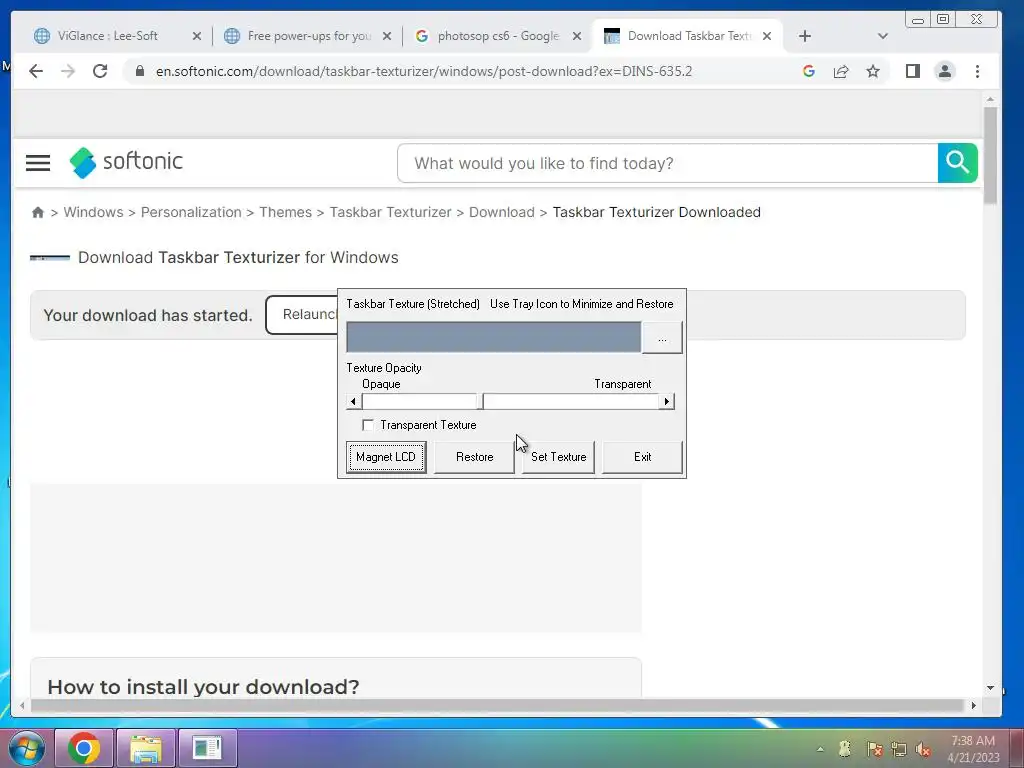The image size is (1024, 768).
Task: Click the forward navigation arrow
Action: tap(68, 71)
